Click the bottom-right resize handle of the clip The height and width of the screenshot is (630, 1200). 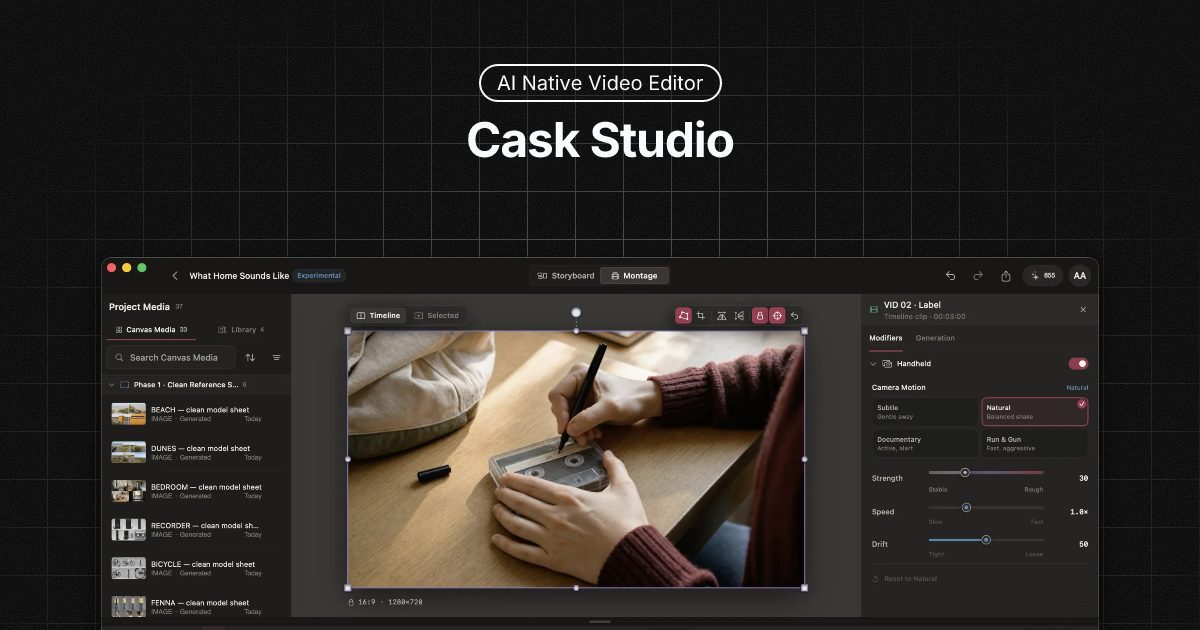tap(804, 587)
